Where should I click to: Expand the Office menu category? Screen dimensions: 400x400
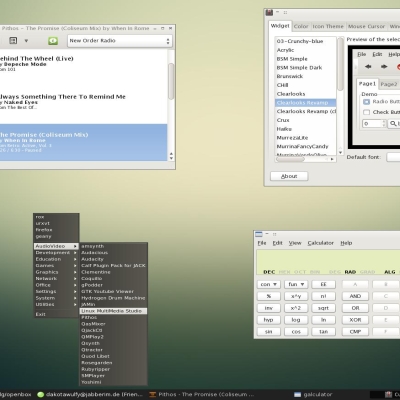coord(56,285)
